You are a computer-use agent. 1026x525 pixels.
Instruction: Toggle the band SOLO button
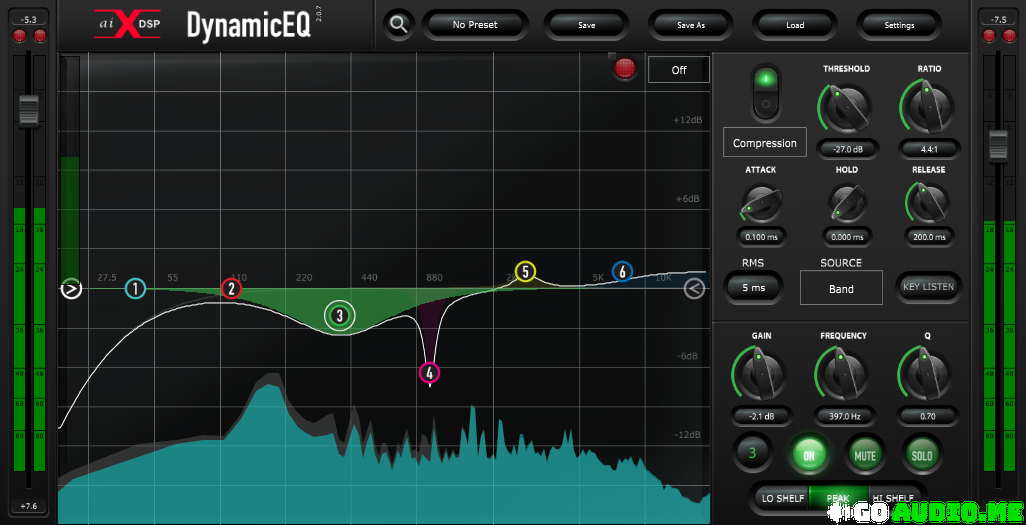pos(921,453)
